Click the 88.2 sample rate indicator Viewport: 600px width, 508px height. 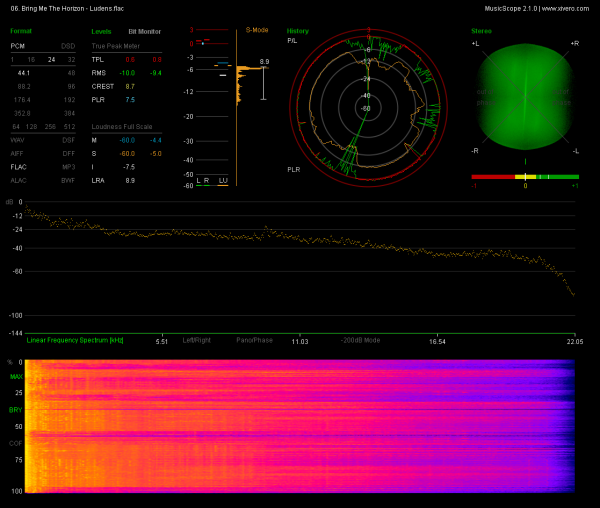[x=24, y=87]
